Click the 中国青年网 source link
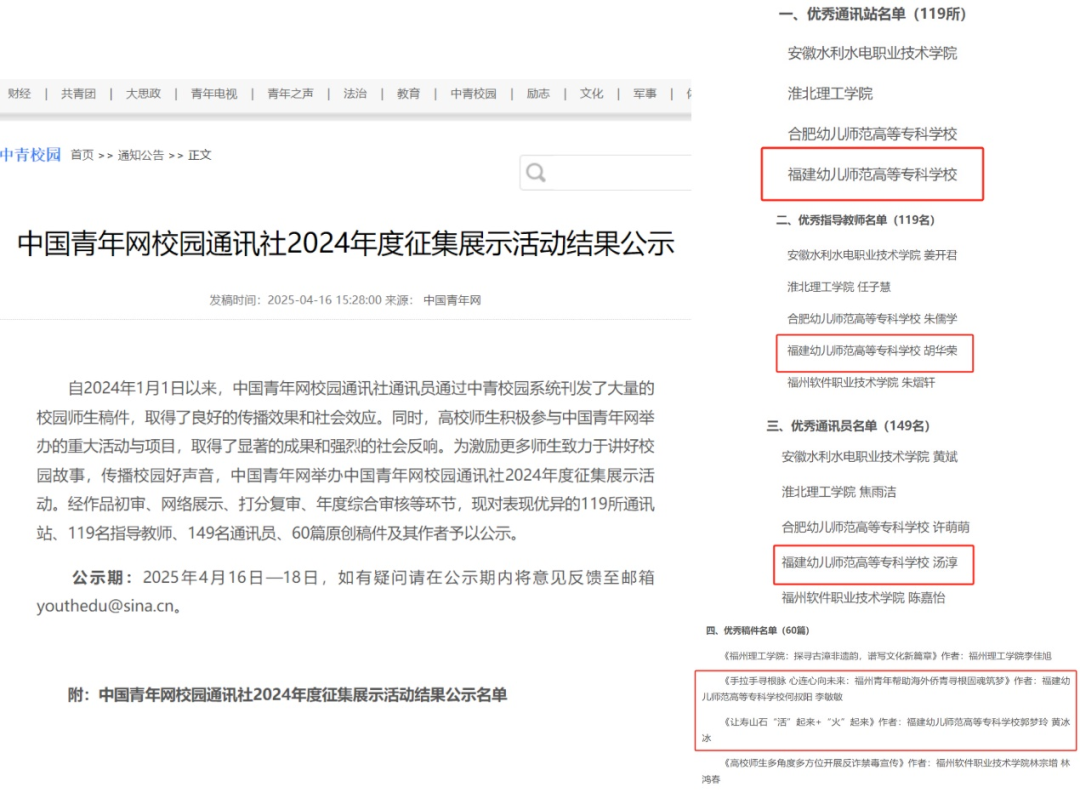 (x=452, y=300)
